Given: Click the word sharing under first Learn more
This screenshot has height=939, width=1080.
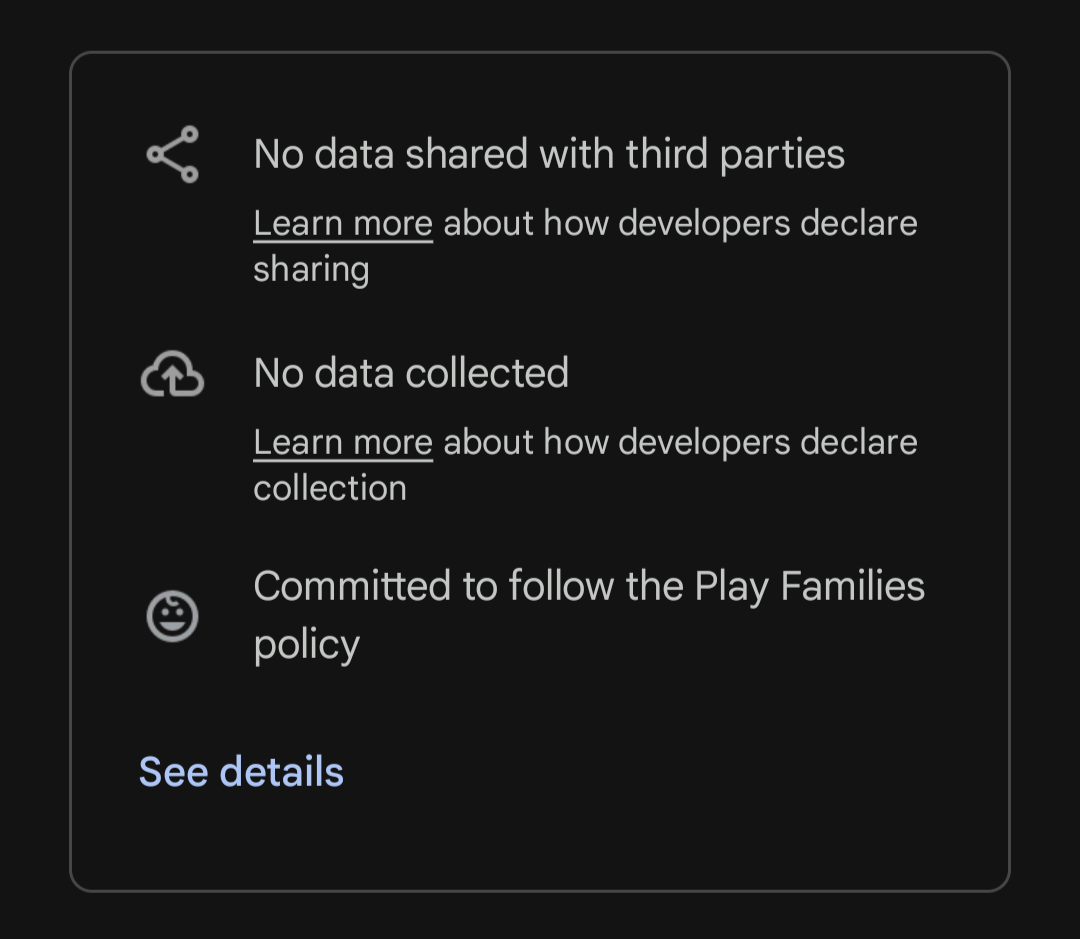Looking at the screenshot, I should 311,269.
